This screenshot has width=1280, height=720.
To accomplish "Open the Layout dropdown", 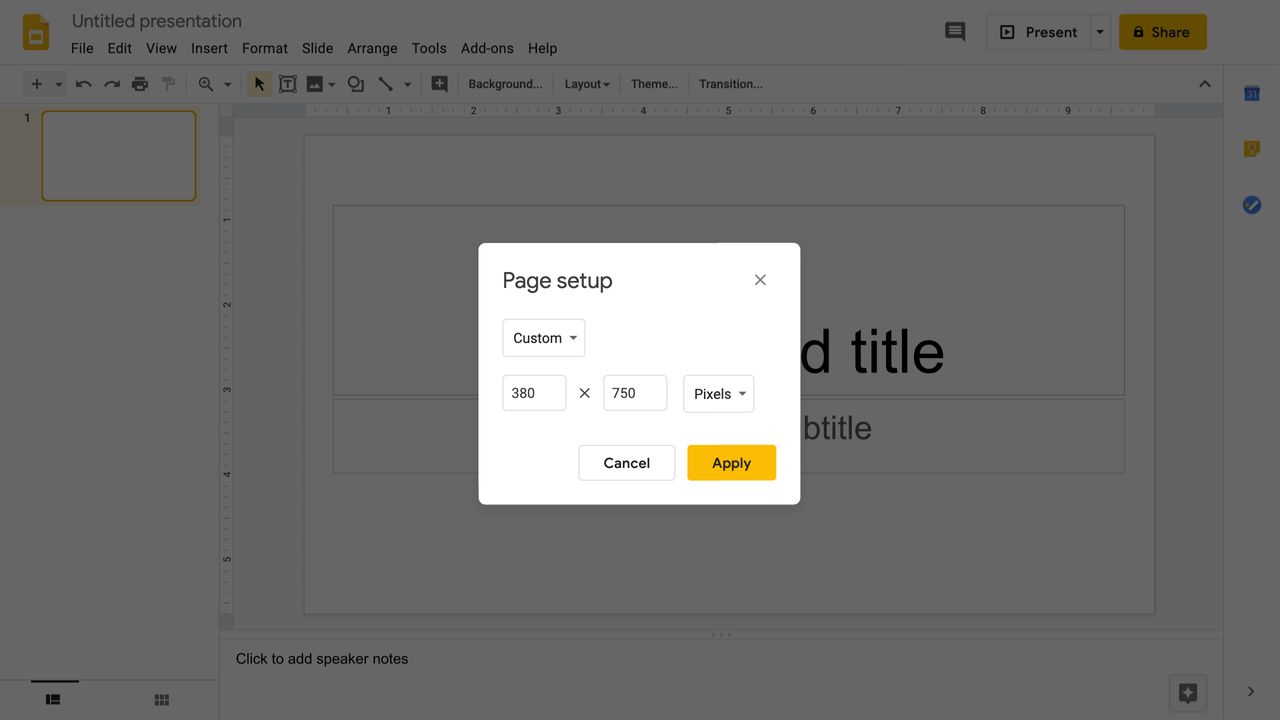I will [586, 84].
